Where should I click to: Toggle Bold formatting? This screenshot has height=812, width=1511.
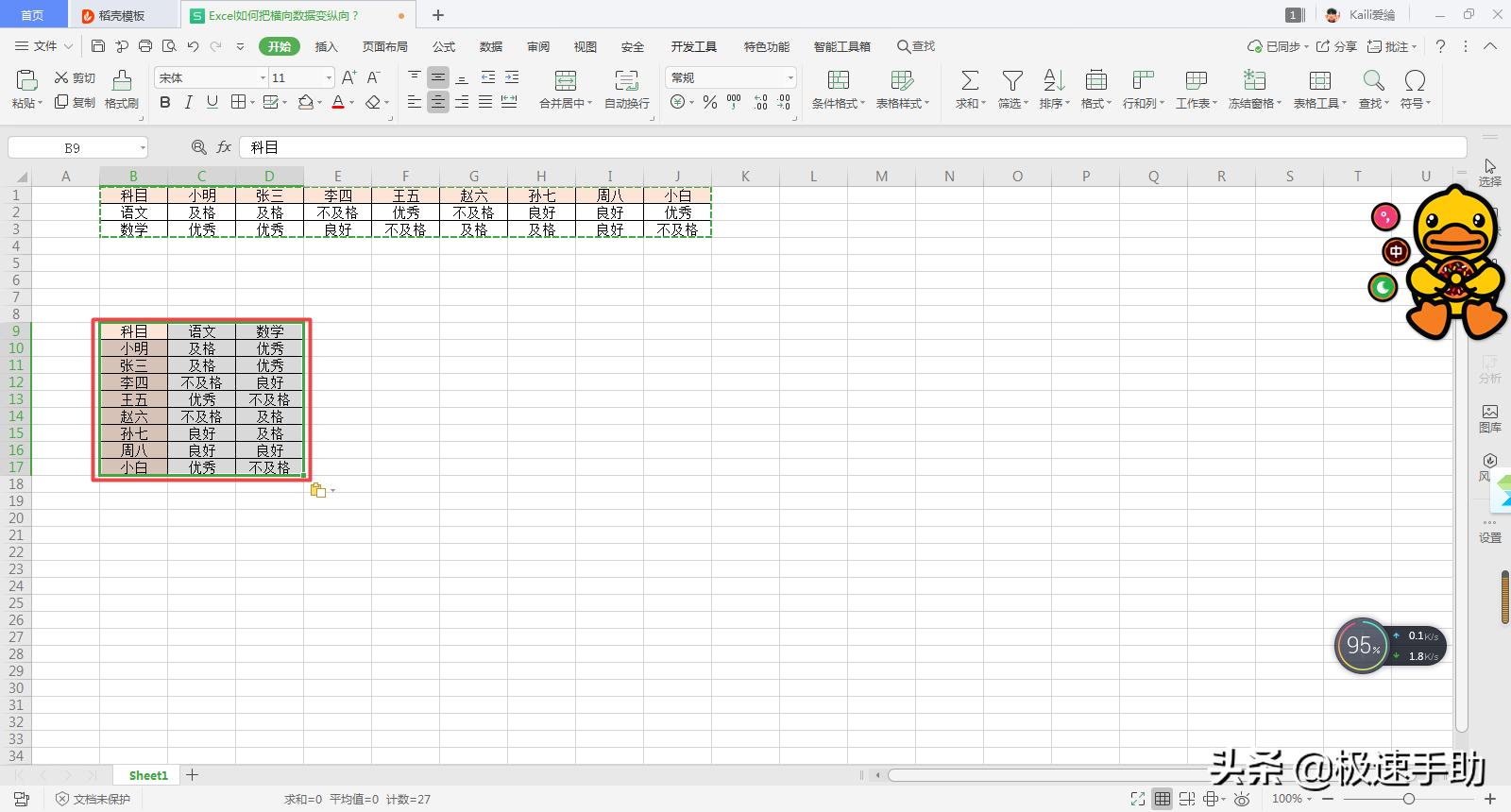[165, 102]
